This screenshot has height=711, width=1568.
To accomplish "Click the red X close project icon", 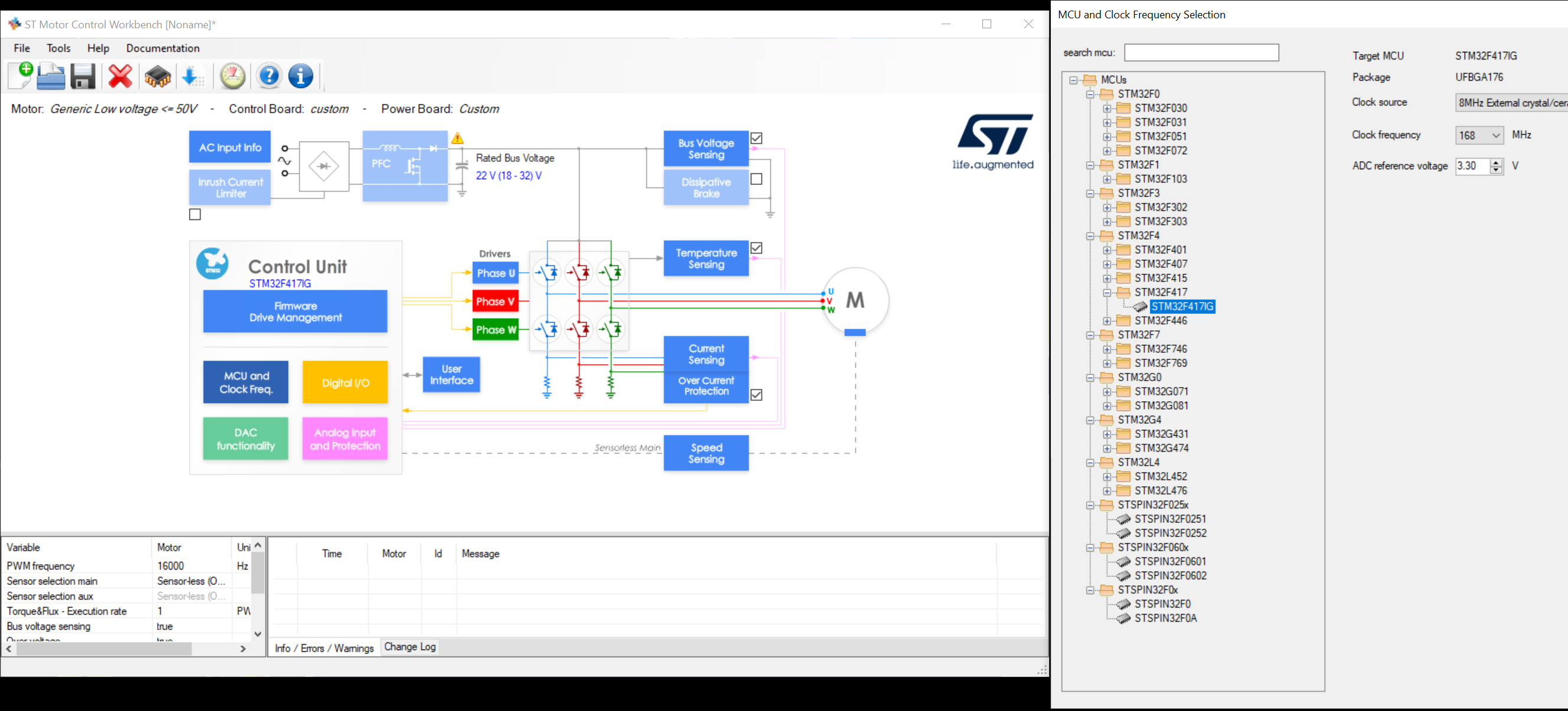I will point(120,77).
